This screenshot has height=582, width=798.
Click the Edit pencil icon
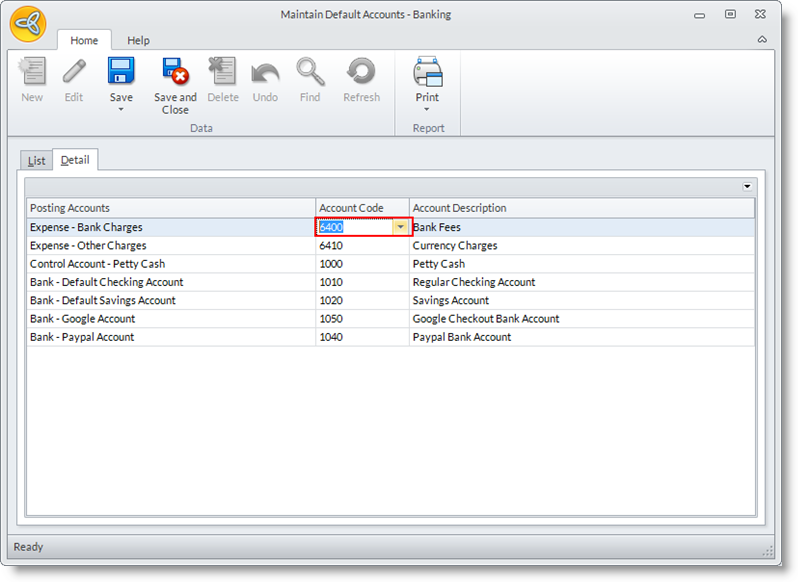click(74, 73)
